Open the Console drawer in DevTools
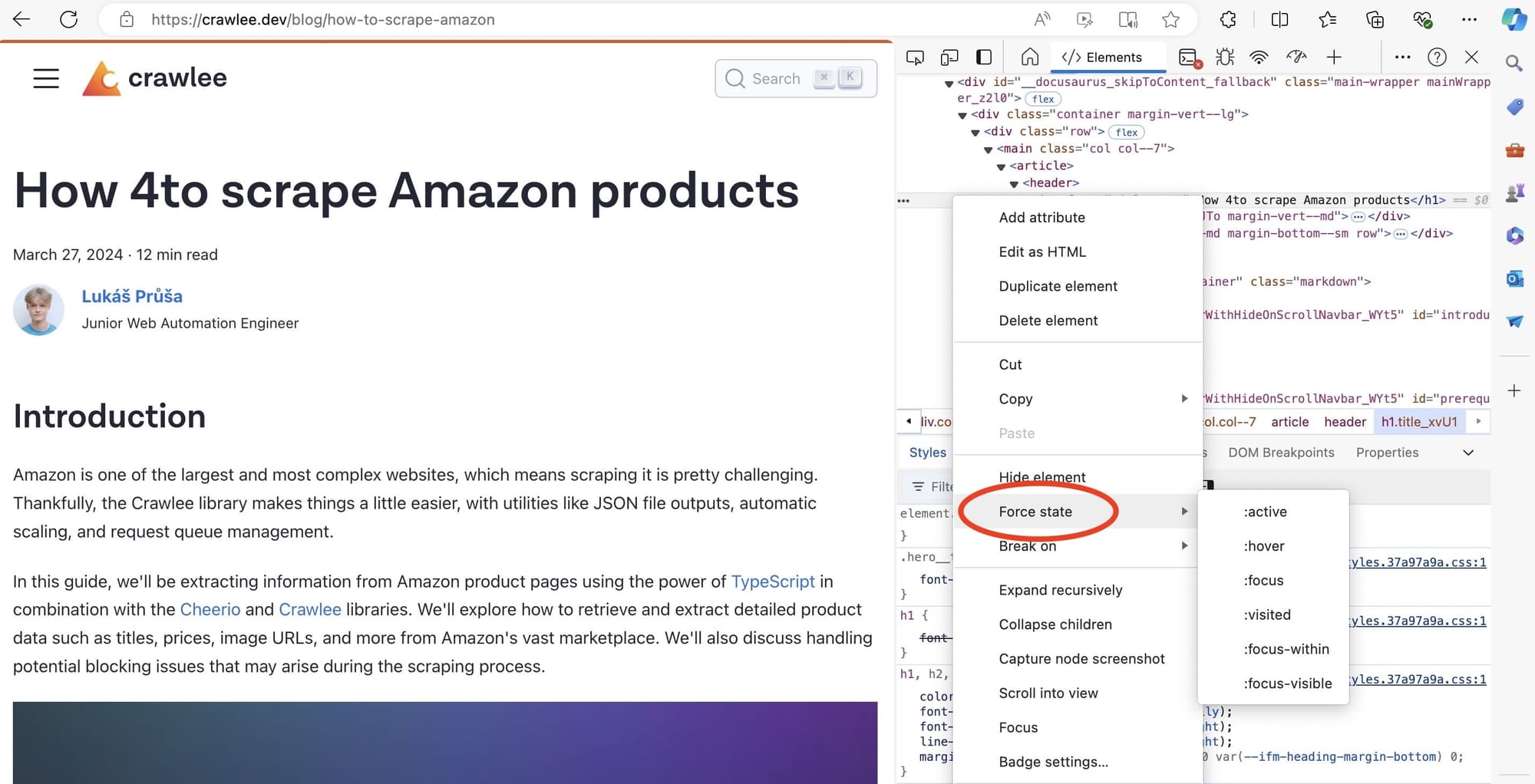 1189,57
